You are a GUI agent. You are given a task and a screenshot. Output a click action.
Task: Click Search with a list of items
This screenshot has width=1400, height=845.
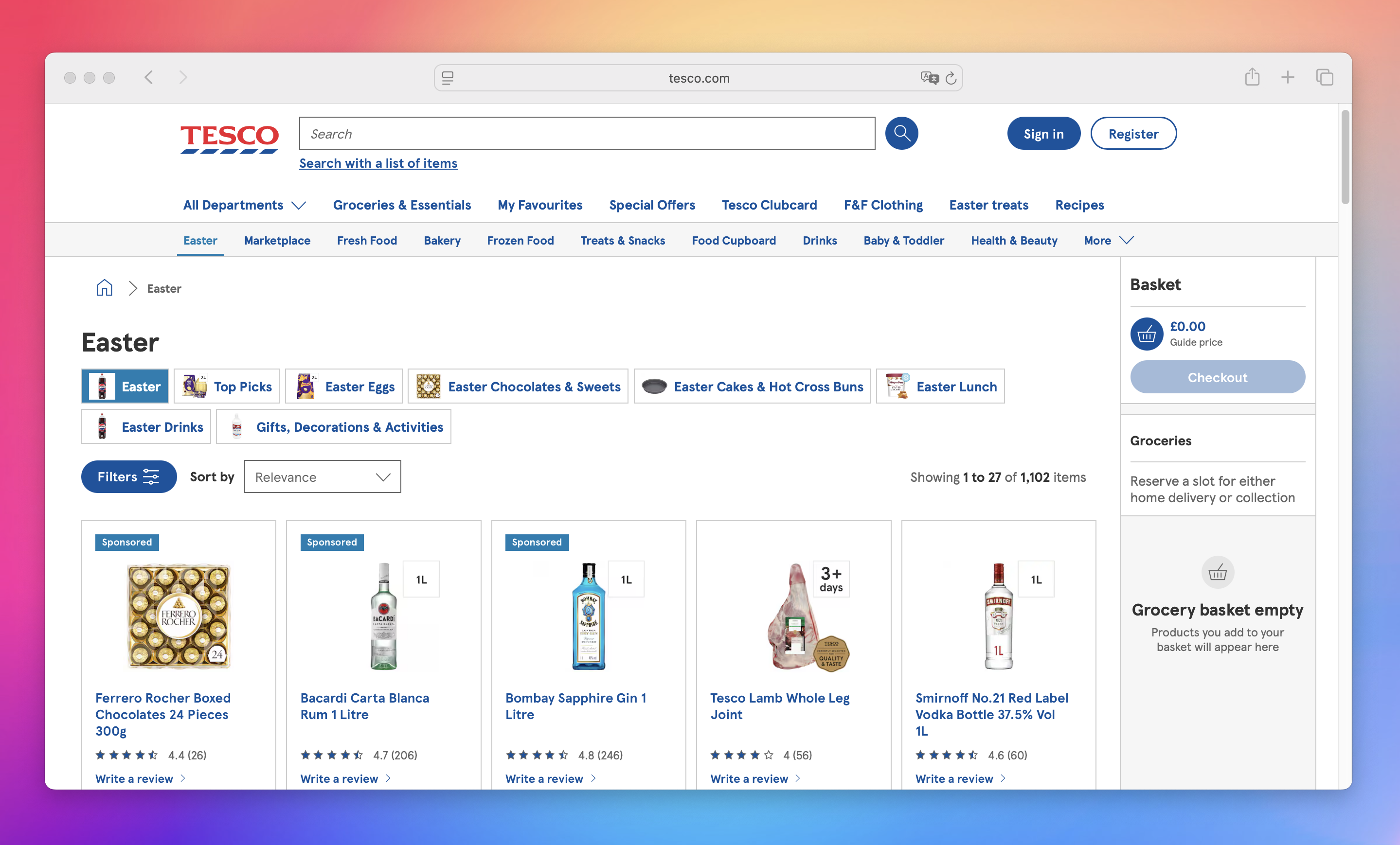point(378,163)
